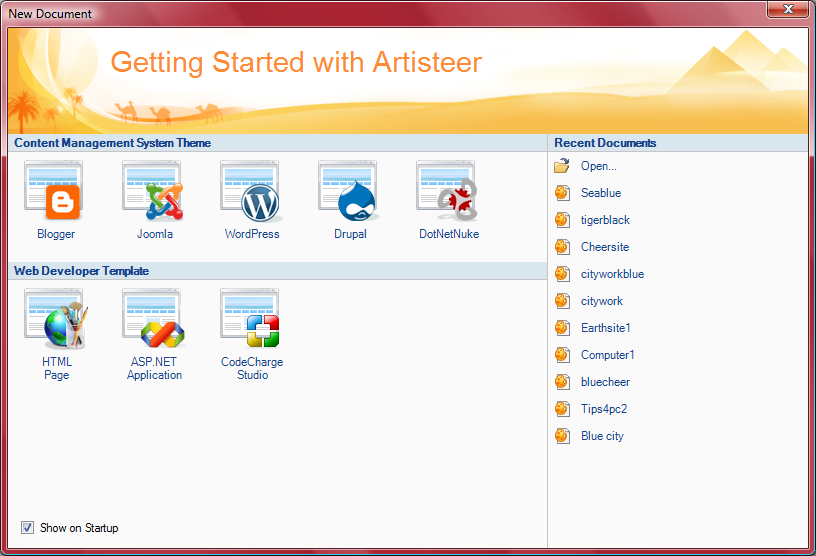
Task: Choose the ASP.NET Application icon
Action: 153,319
